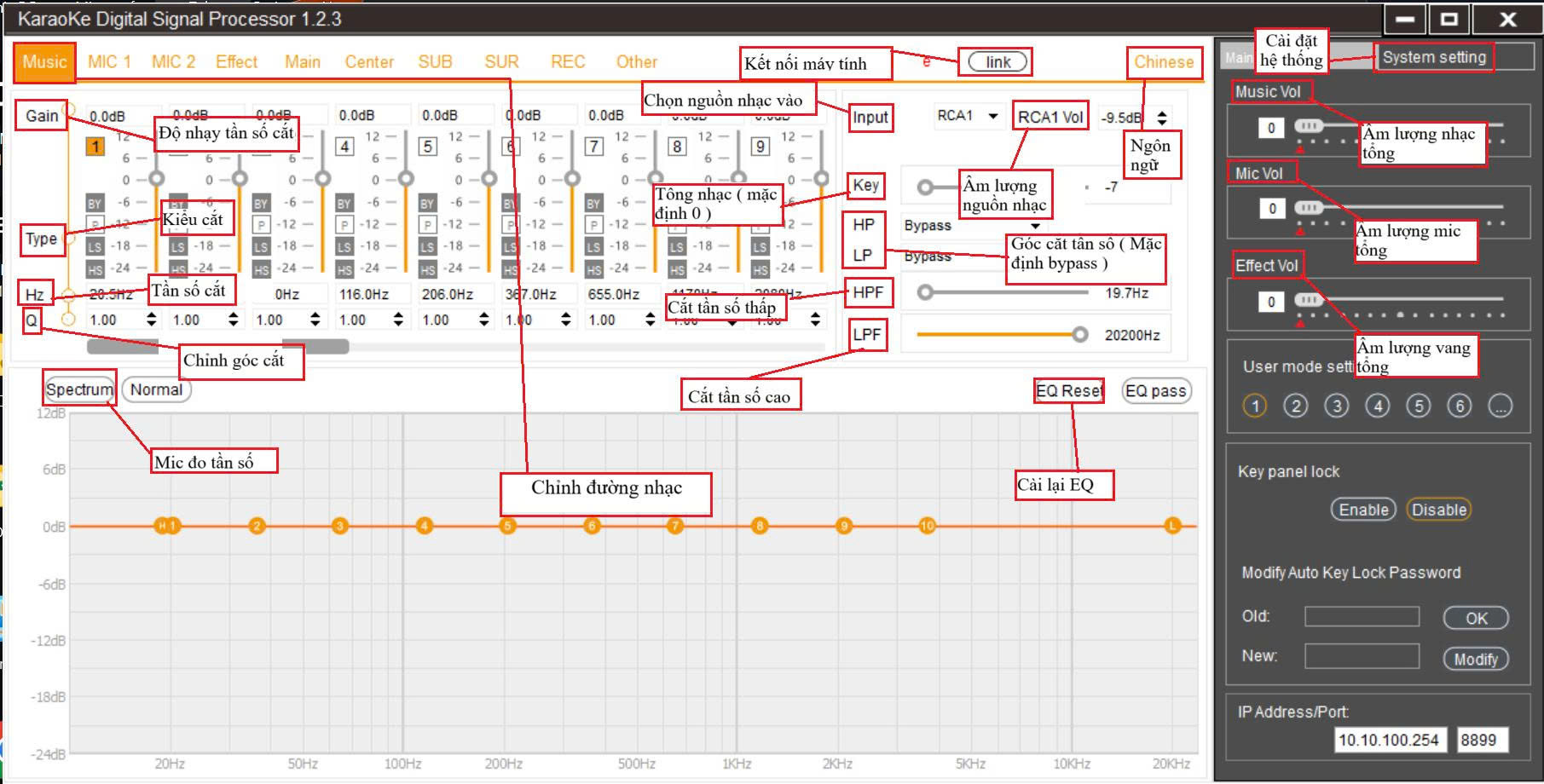1544x784 pixels.
Task: Click the IP address field 10.10.100.254
Action: tap(1389, 740)
